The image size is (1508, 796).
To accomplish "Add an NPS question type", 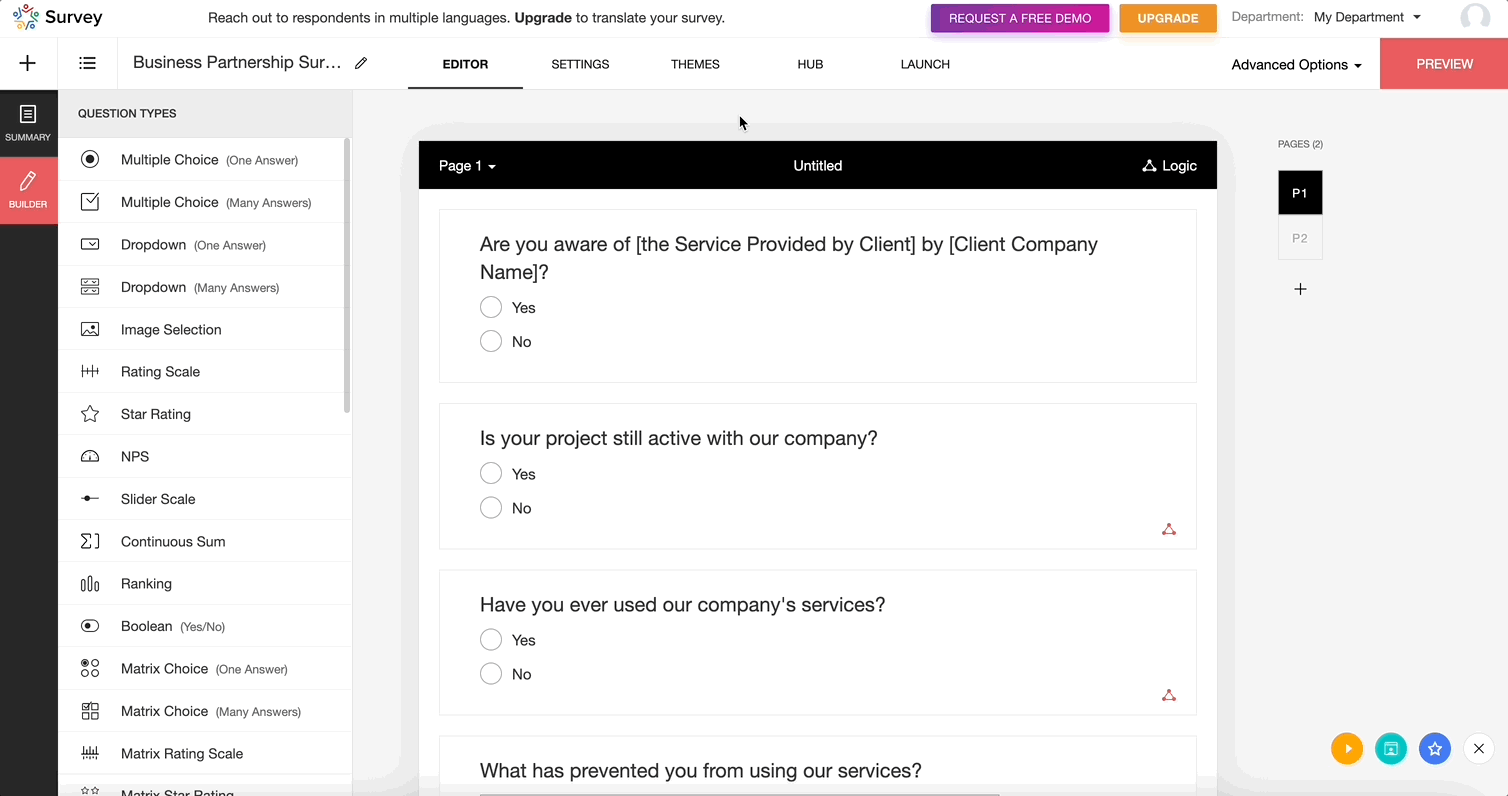I will 135,456.
